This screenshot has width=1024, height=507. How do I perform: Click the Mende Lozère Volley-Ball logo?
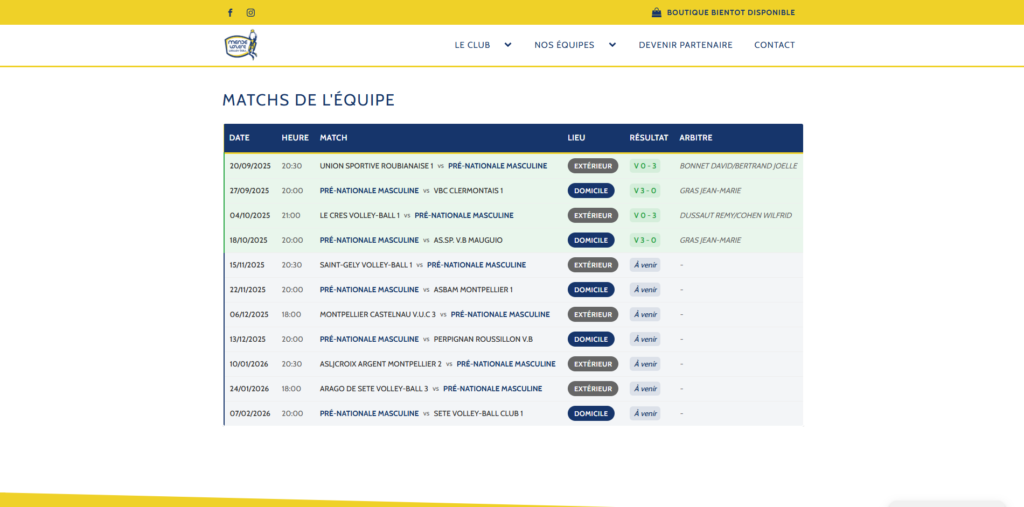pyautogui.click(x=241, y=45)
